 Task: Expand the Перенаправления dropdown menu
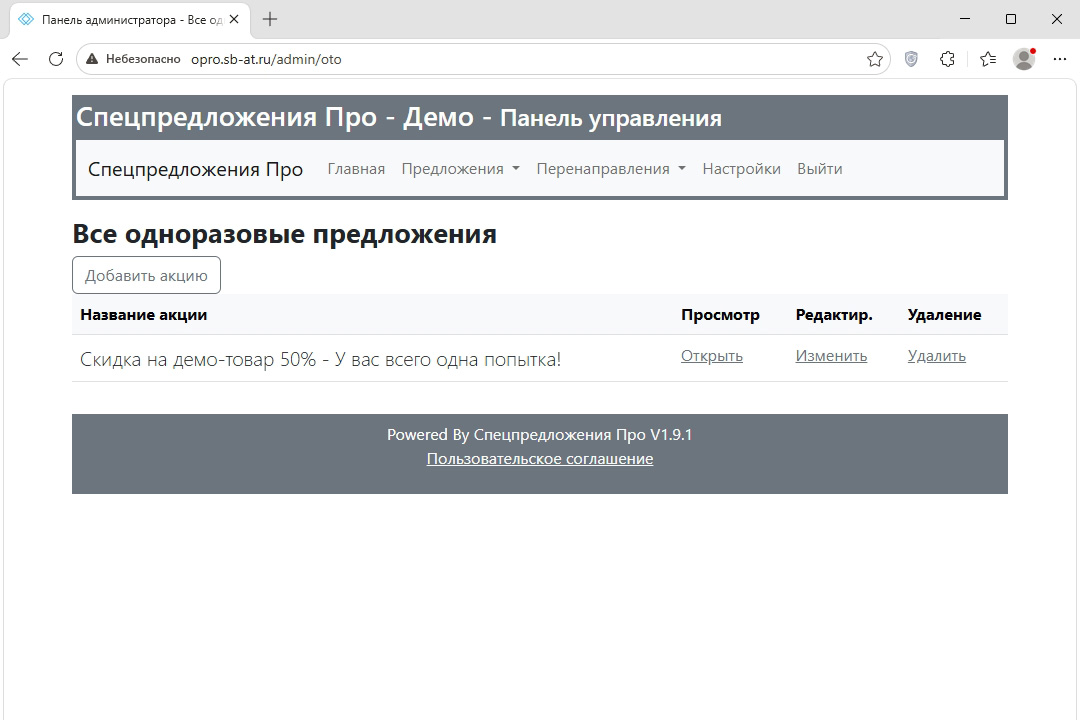(611, 169)
